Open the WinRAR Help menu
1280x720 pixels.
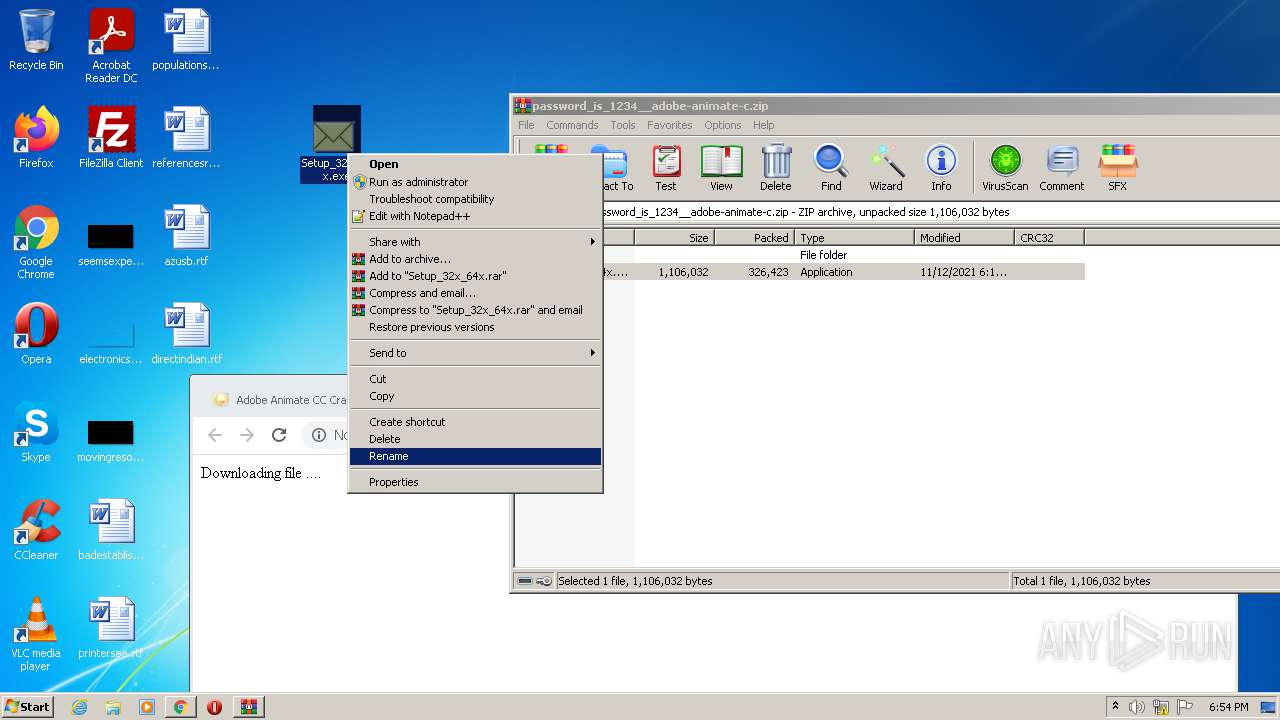point(764,125)
